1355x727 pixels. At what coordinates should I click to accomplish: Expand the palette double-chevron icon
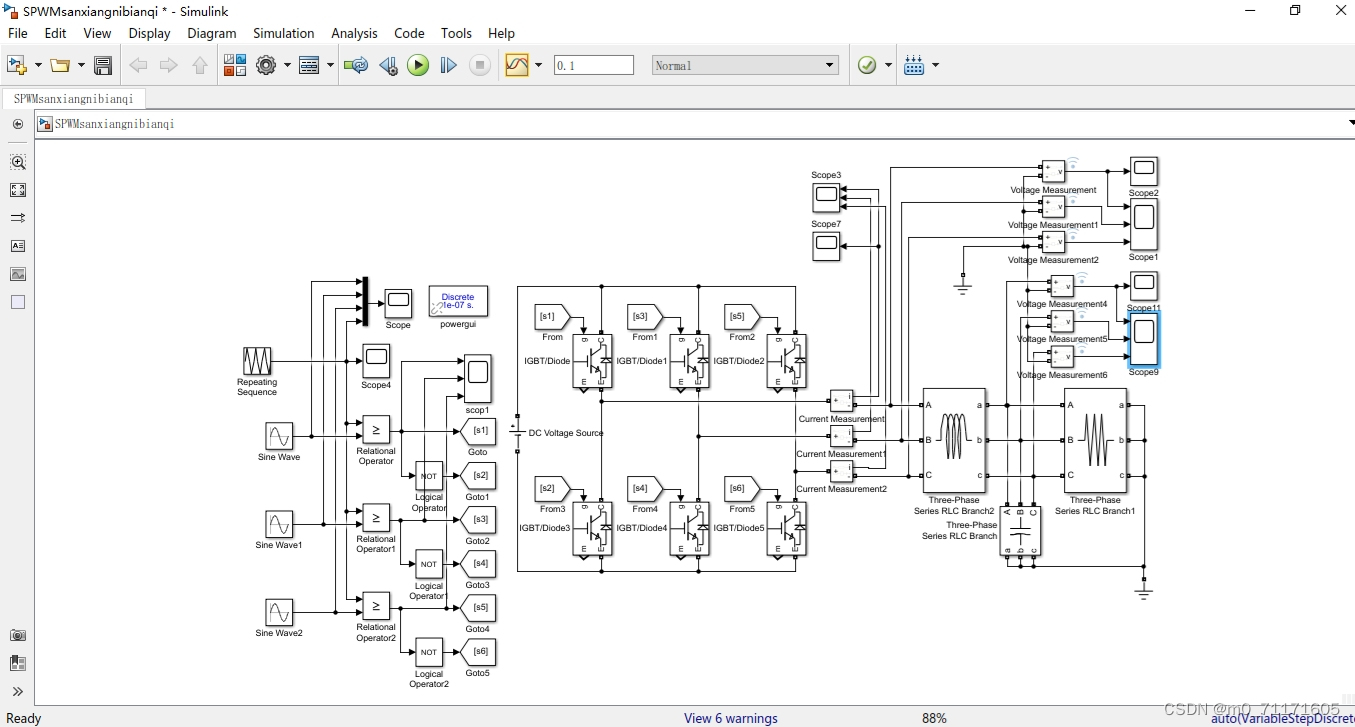[18, 691]
